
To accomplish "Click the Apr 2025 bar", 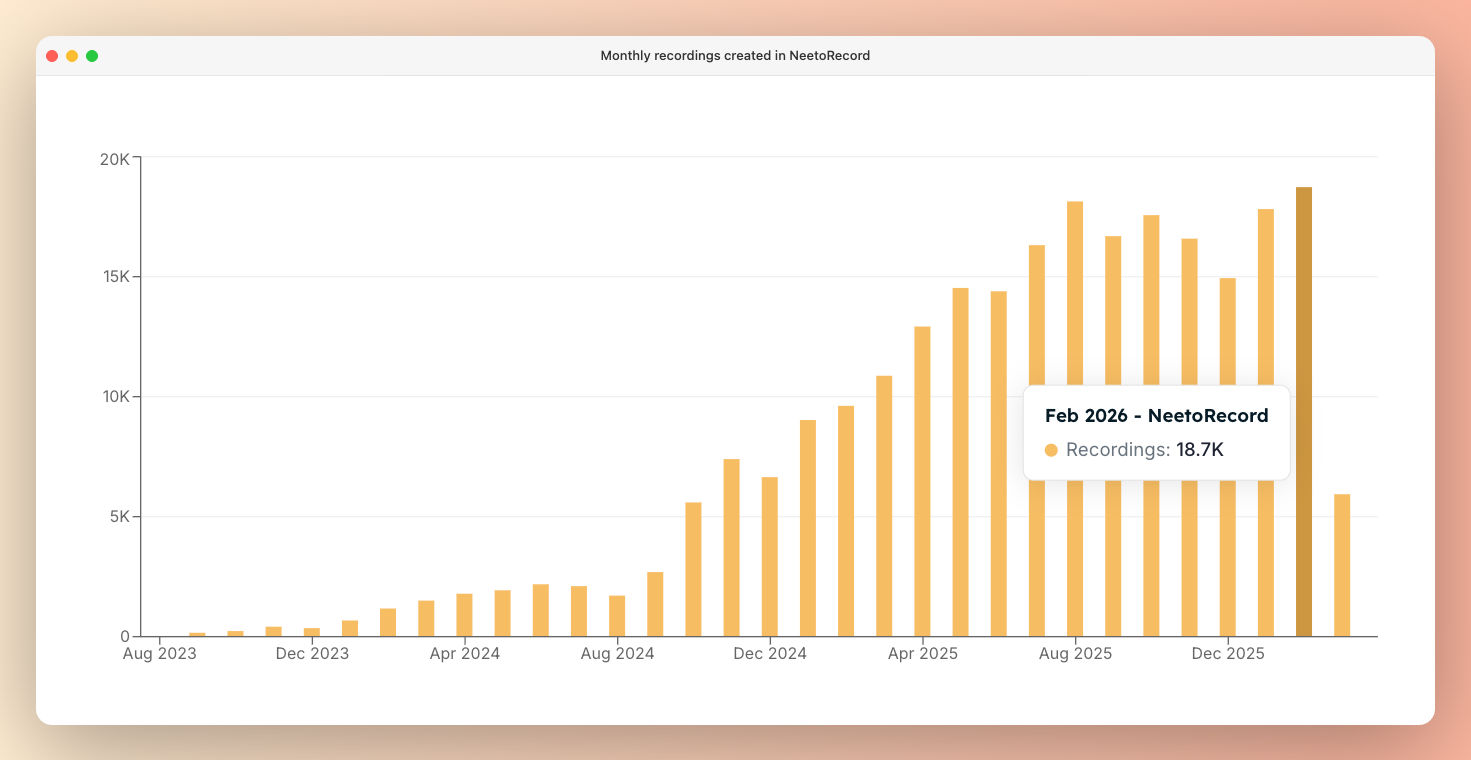I will pyautogui.click(x=922, y=480).
